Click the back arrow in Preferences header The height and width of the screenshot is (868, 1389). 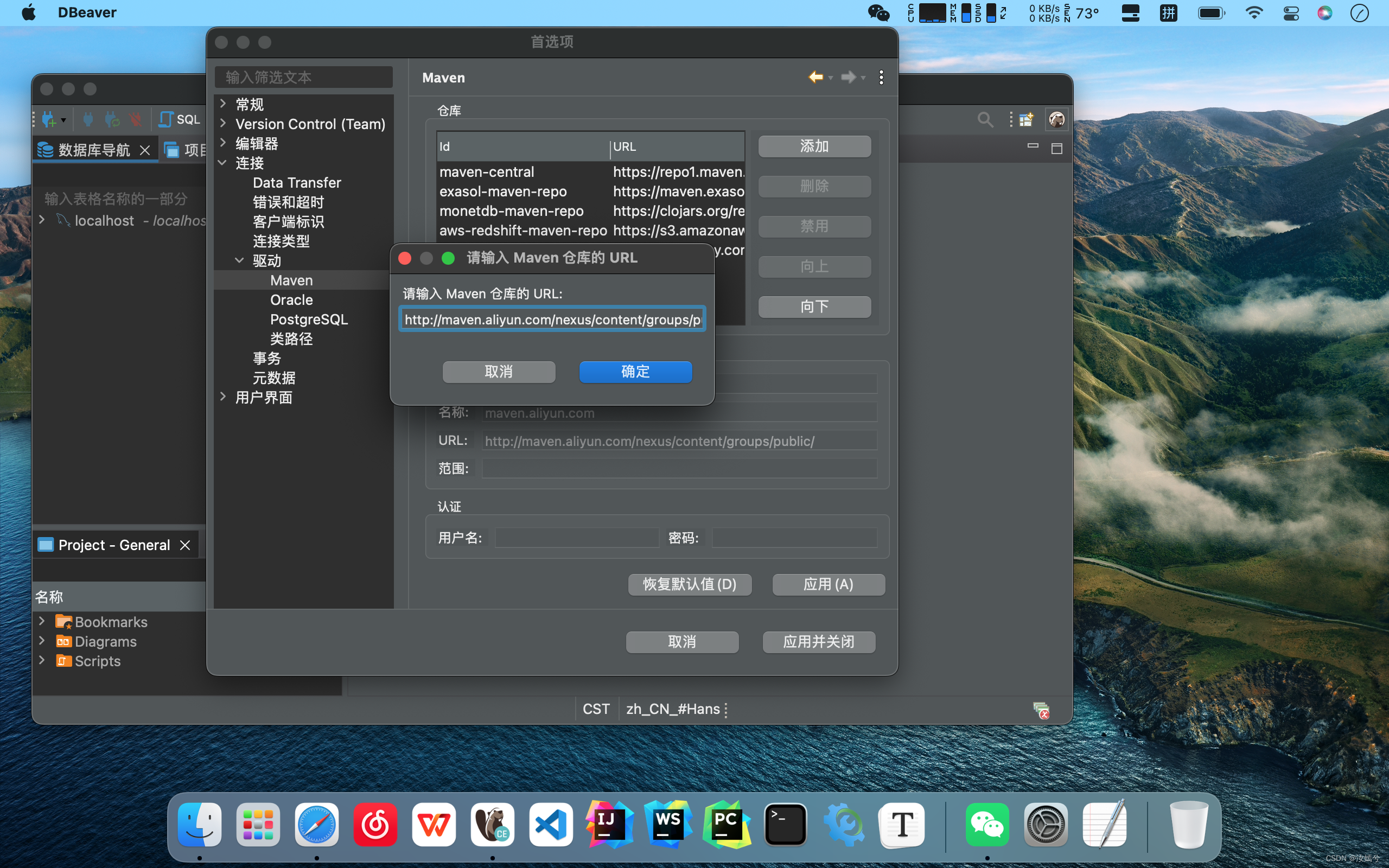click(x=815, y=77)
